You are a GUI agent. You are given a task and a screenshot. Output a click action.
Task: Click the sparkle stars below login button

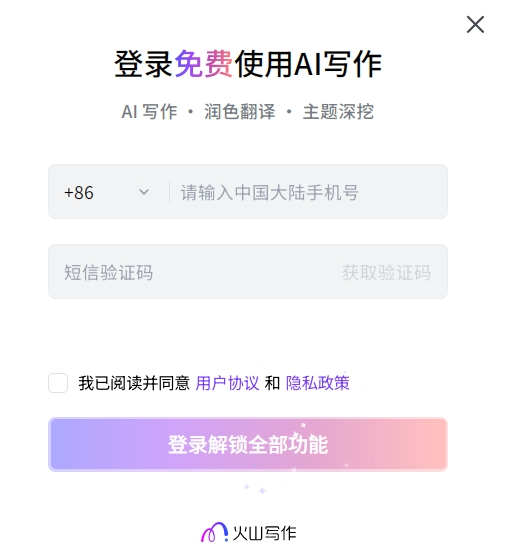pyautogui.click(x=256, y=489)
